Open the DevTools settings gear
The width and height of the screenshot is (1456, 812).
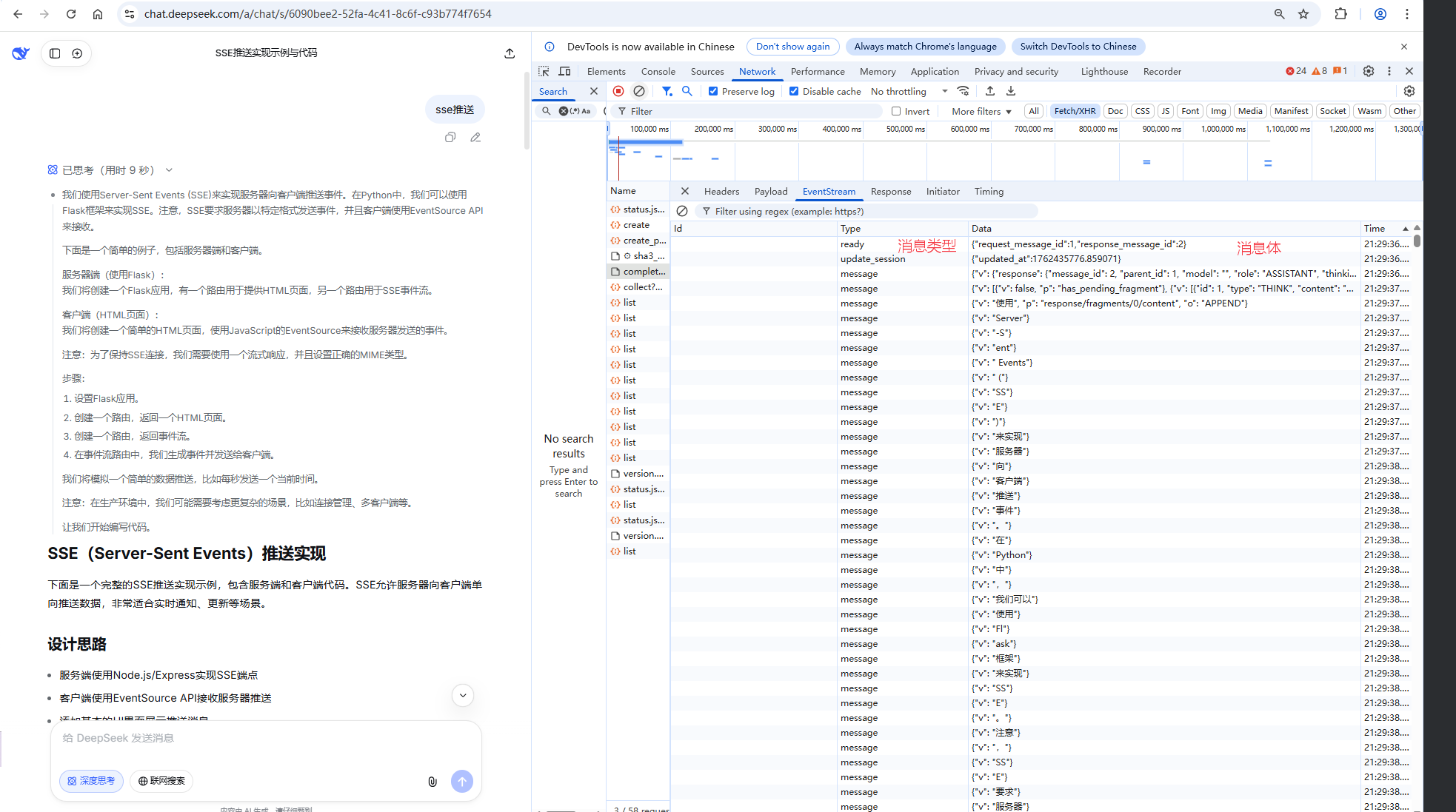1368,71
